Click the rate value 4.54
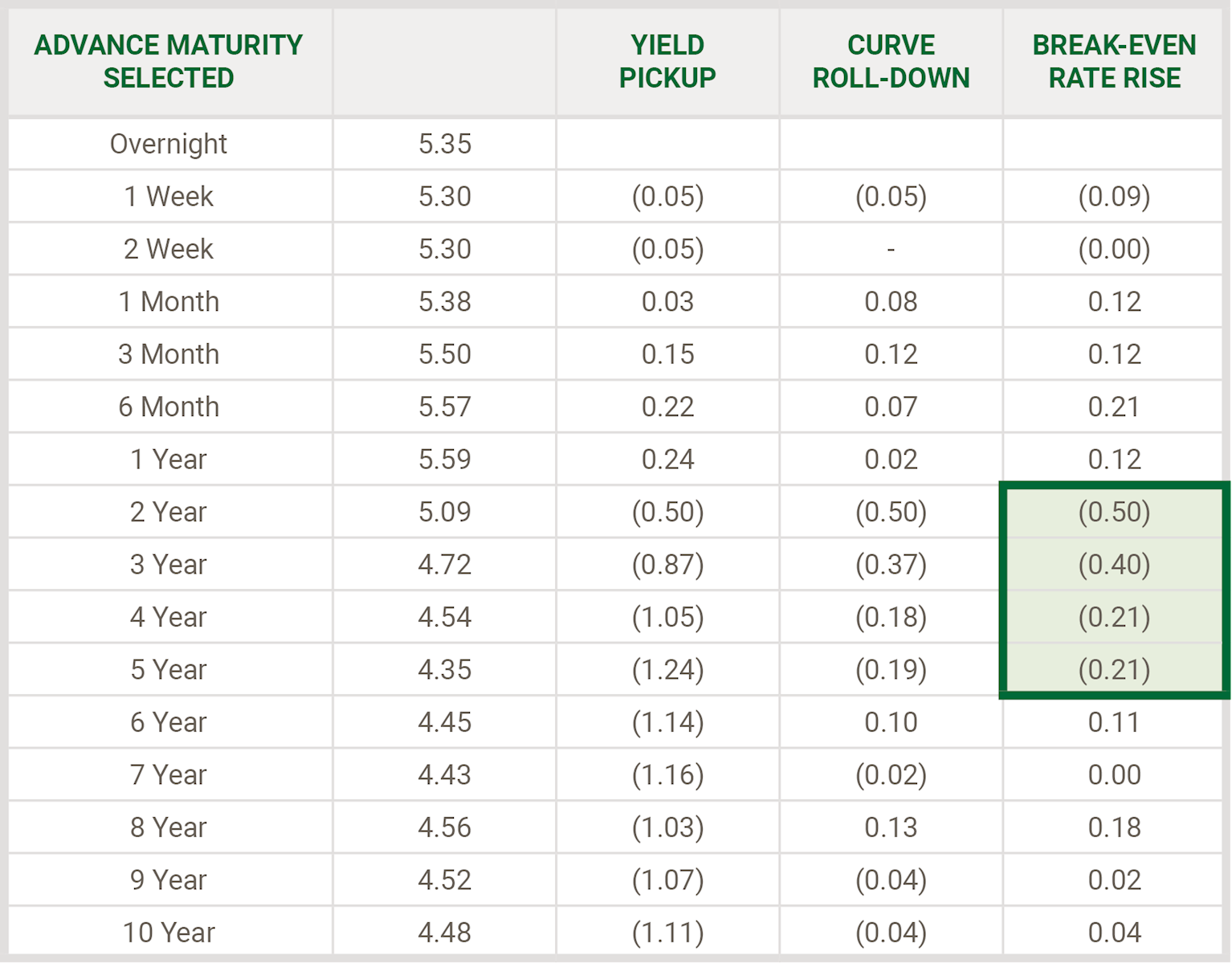 [445, 617]
